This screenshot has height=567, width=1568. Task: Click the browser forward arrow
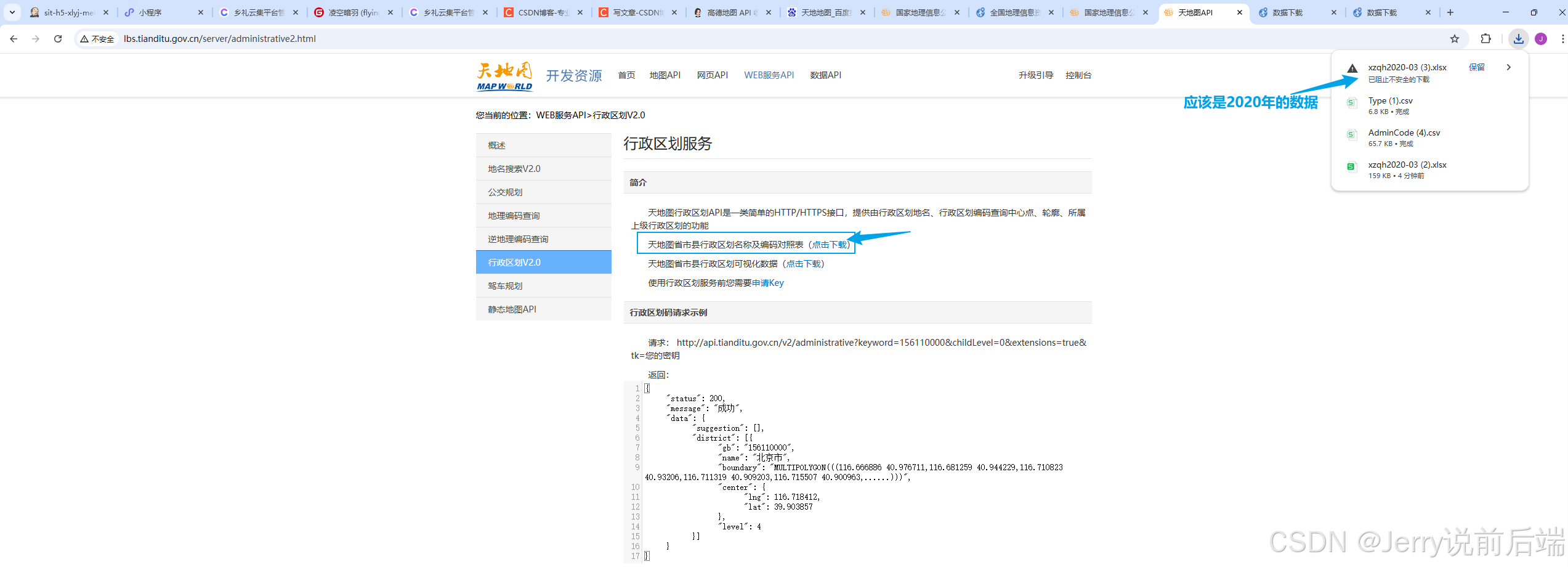[x=36, y=39]
